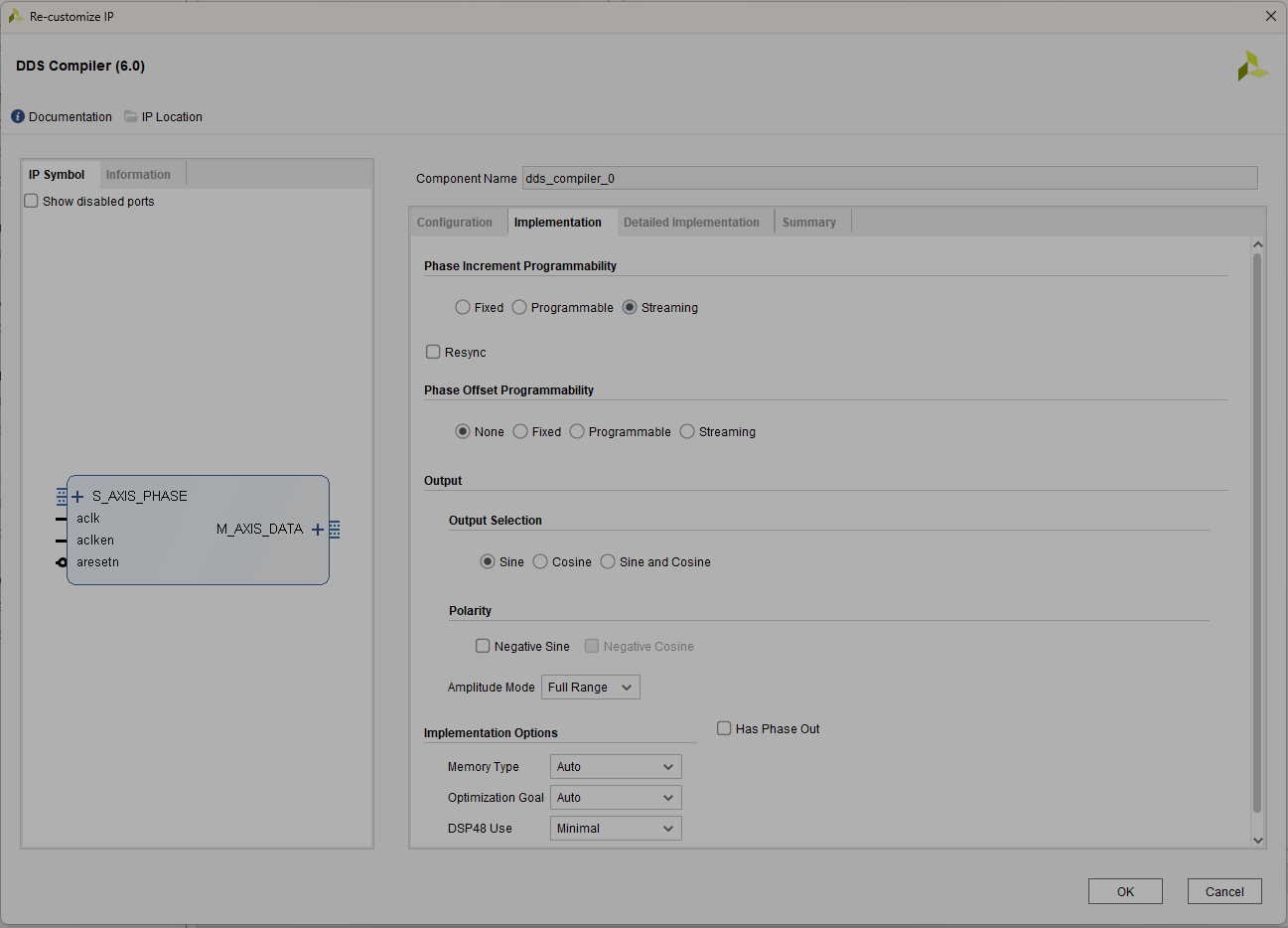Enable Show disabled ports checkbox
The image size is (1288, 928).
[31, 201]
